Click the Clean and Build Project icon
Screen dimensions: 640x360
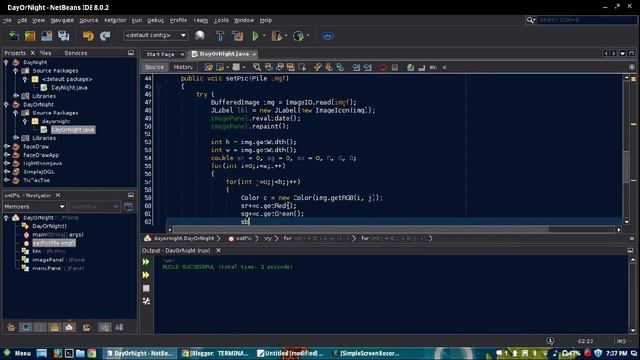238,36
